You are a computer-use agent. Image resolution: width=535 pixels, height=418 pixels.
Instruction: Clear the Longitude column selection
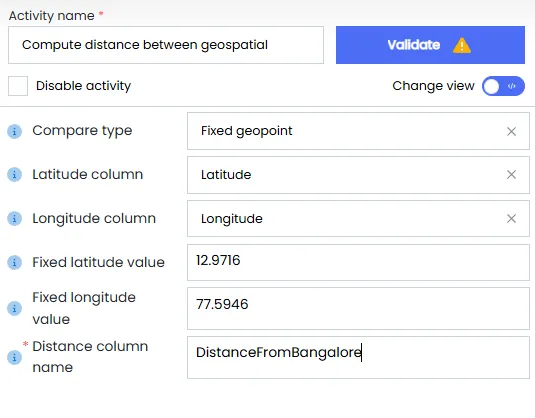511,218
